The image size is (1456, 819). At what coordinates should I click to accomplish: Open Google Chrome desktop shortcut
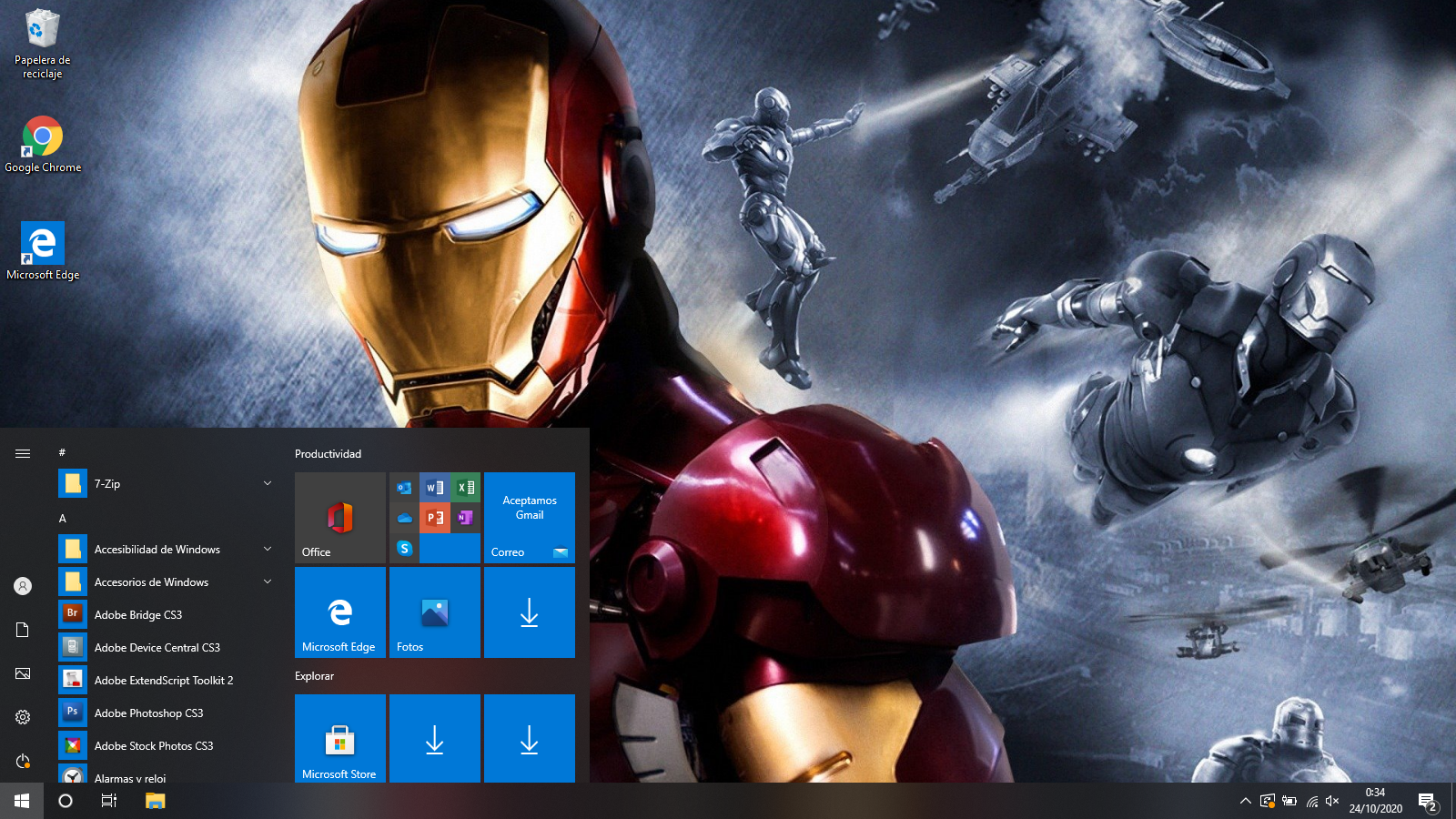pos(43,144)
